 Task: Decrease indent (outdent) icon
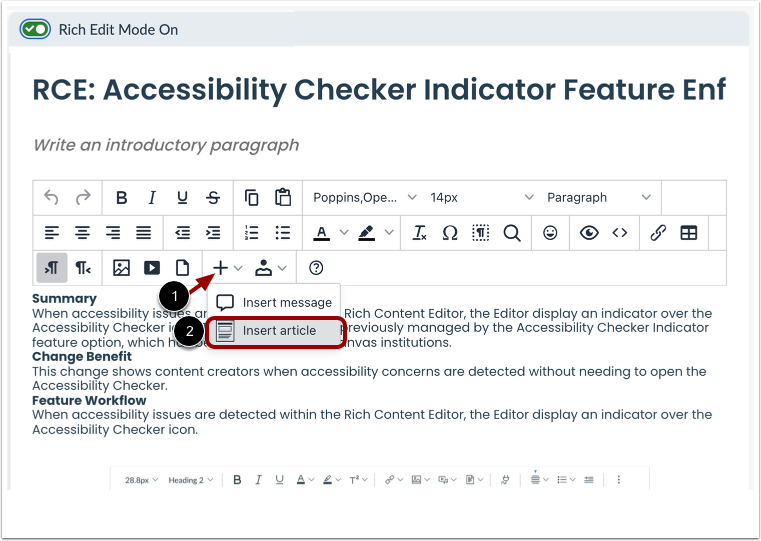click(182, 233)
